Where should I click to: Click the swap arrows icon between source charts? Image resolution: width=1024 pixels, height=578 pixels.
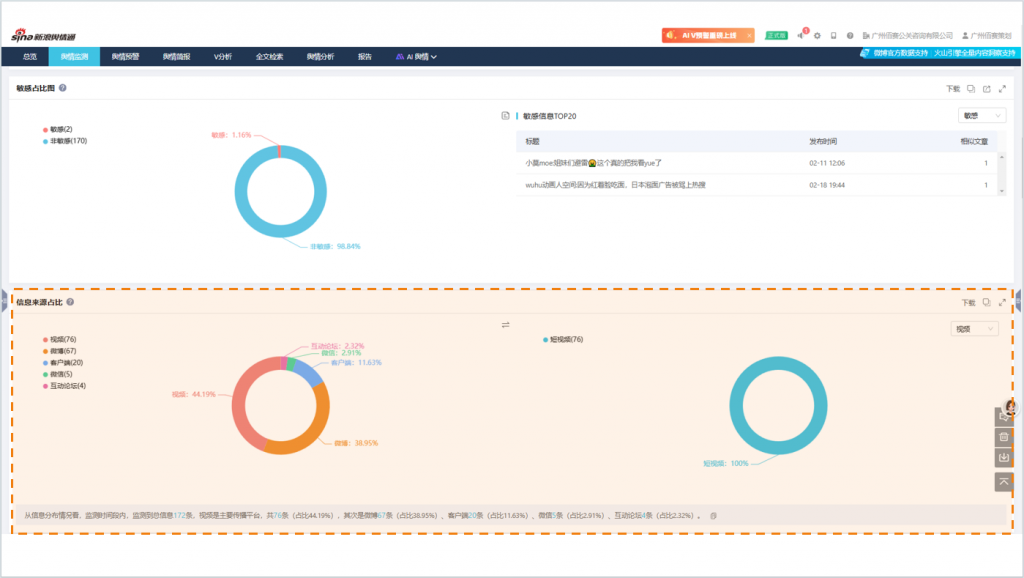(505, 325)
